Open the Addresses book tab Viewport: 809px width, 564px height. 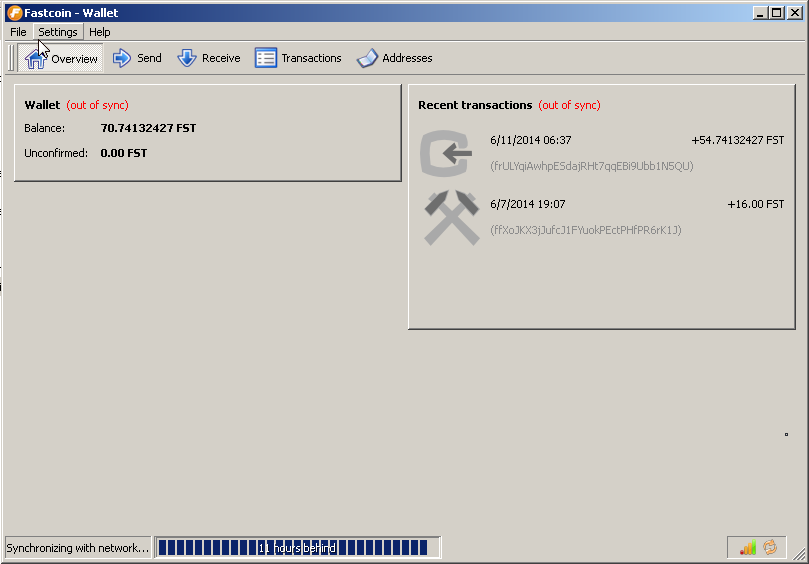coord(394,58)
